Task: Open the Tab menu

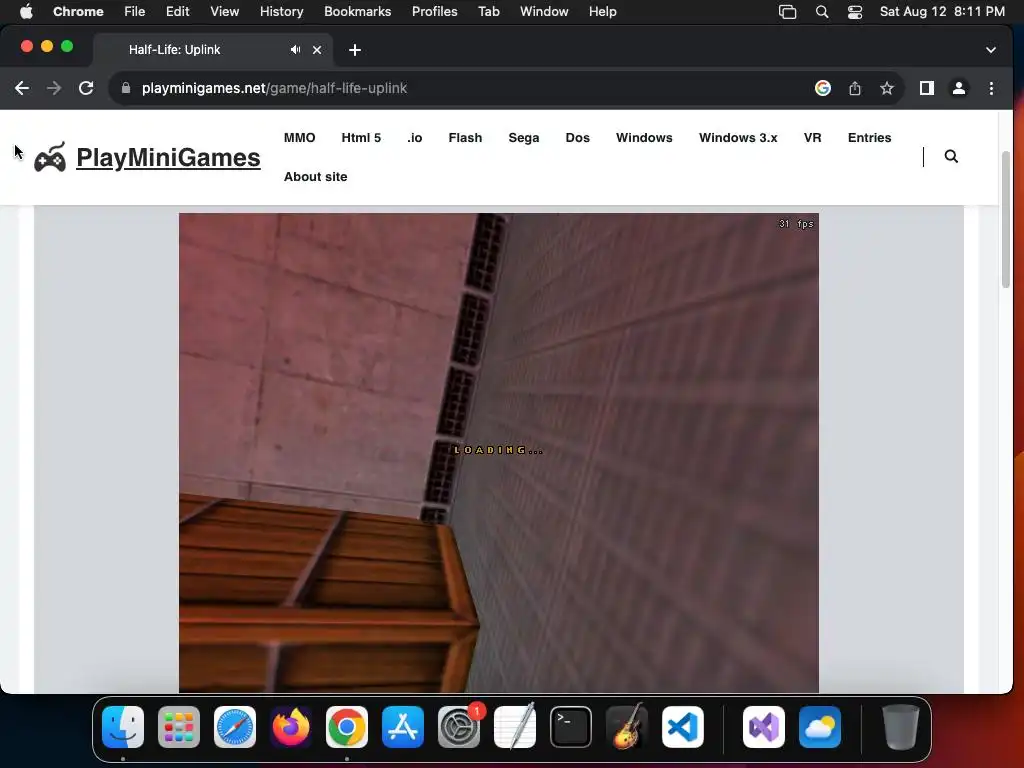Action: point(488,12)
